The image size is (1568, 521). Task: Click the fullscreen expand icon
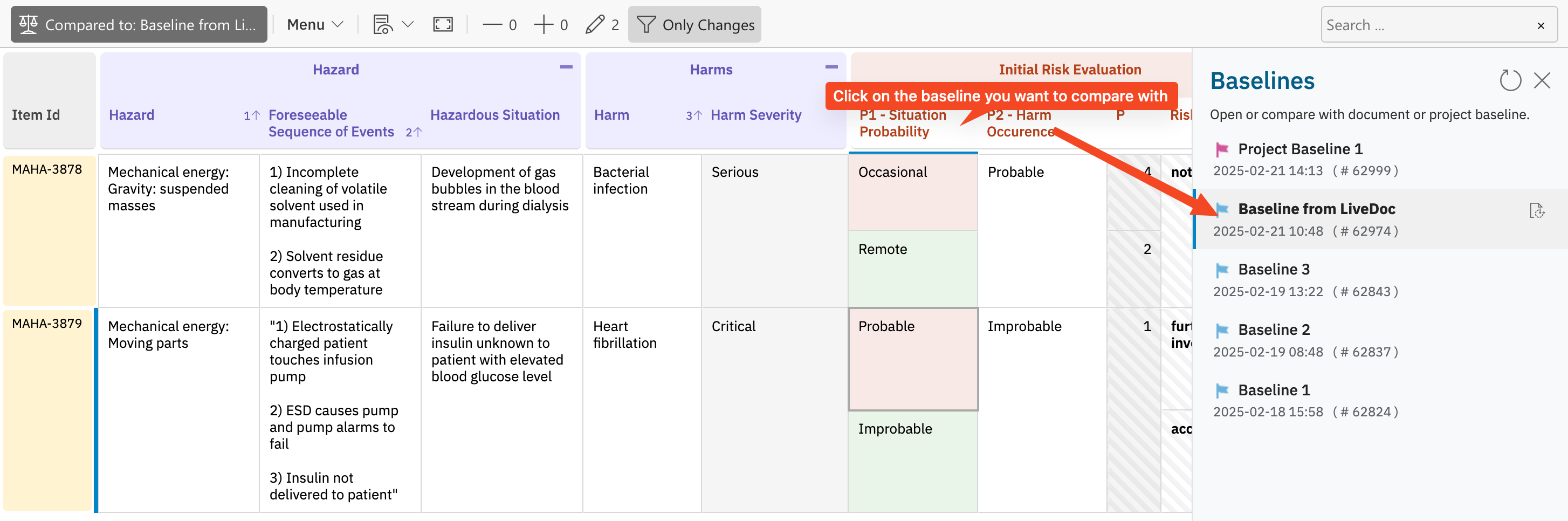point(443,24)
